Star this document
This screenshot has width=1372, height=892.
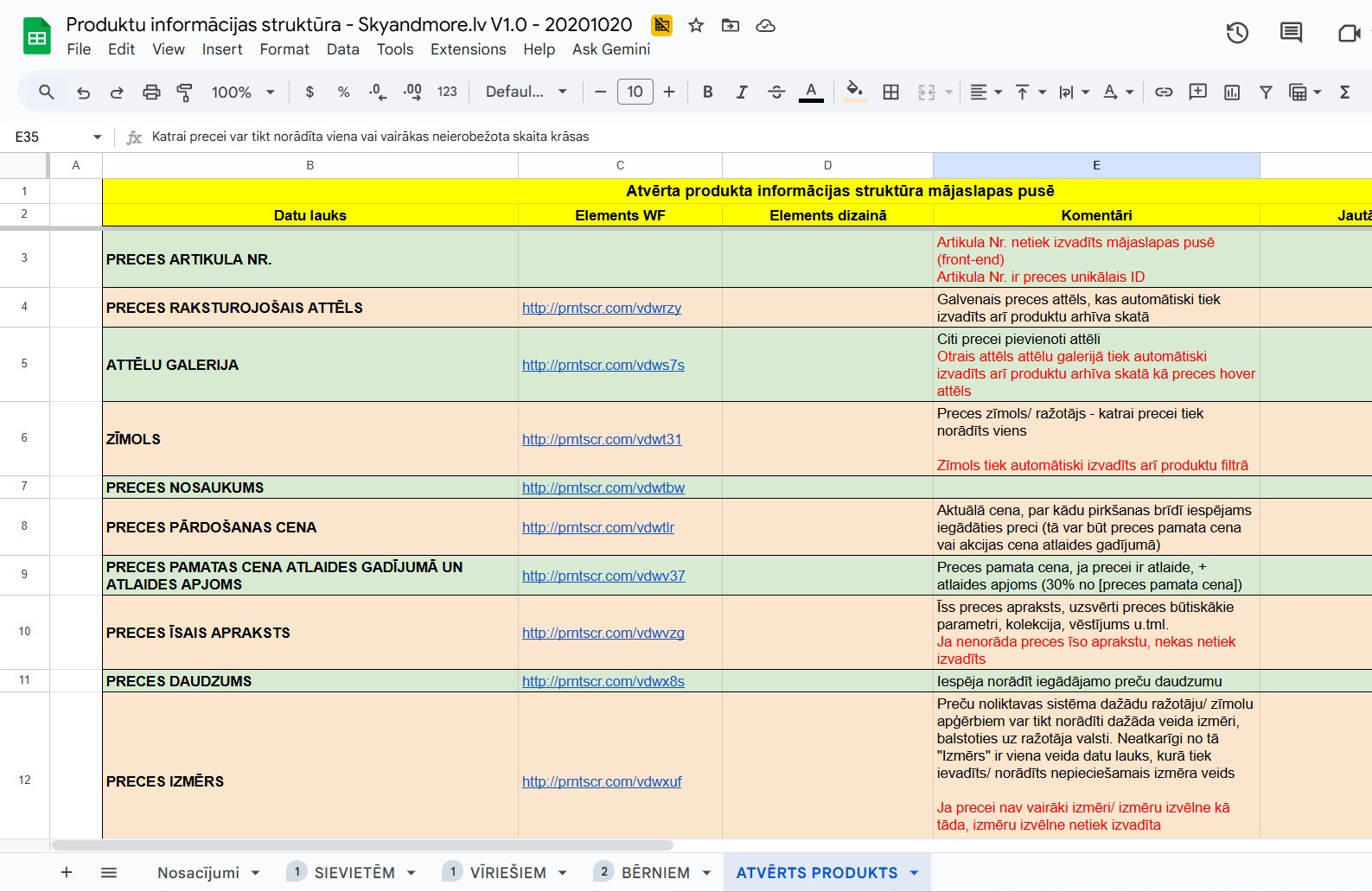696,26
